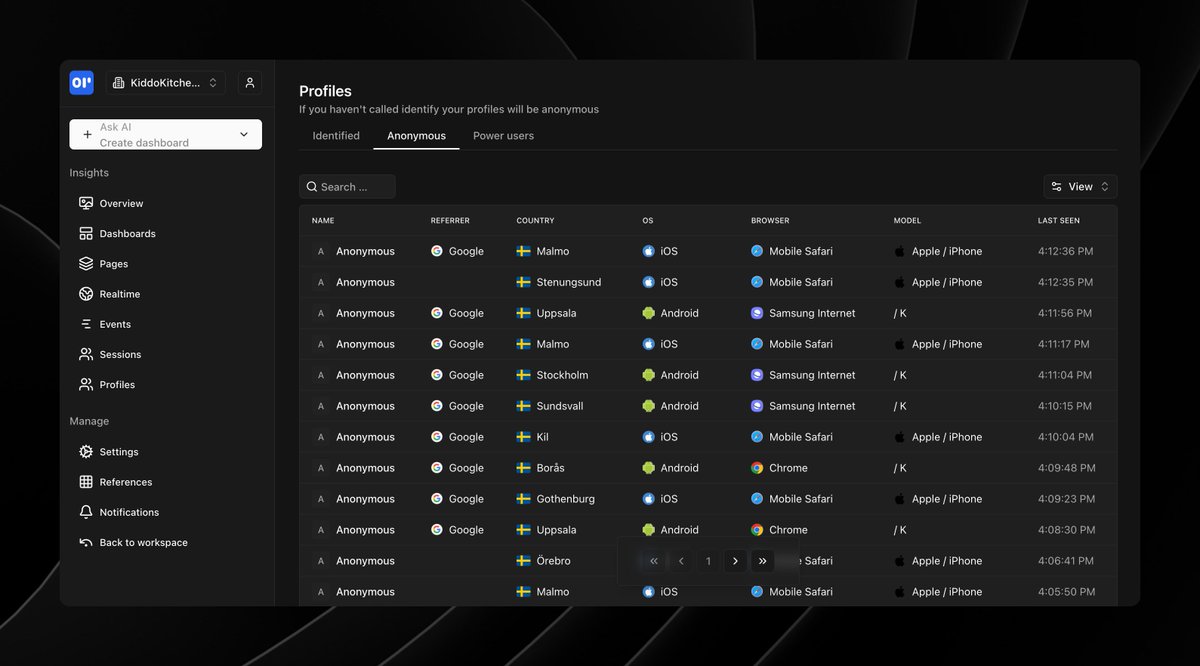1200x666 pixels.
Task: Click the REFERRER column header
Action: tap(450, 221)
